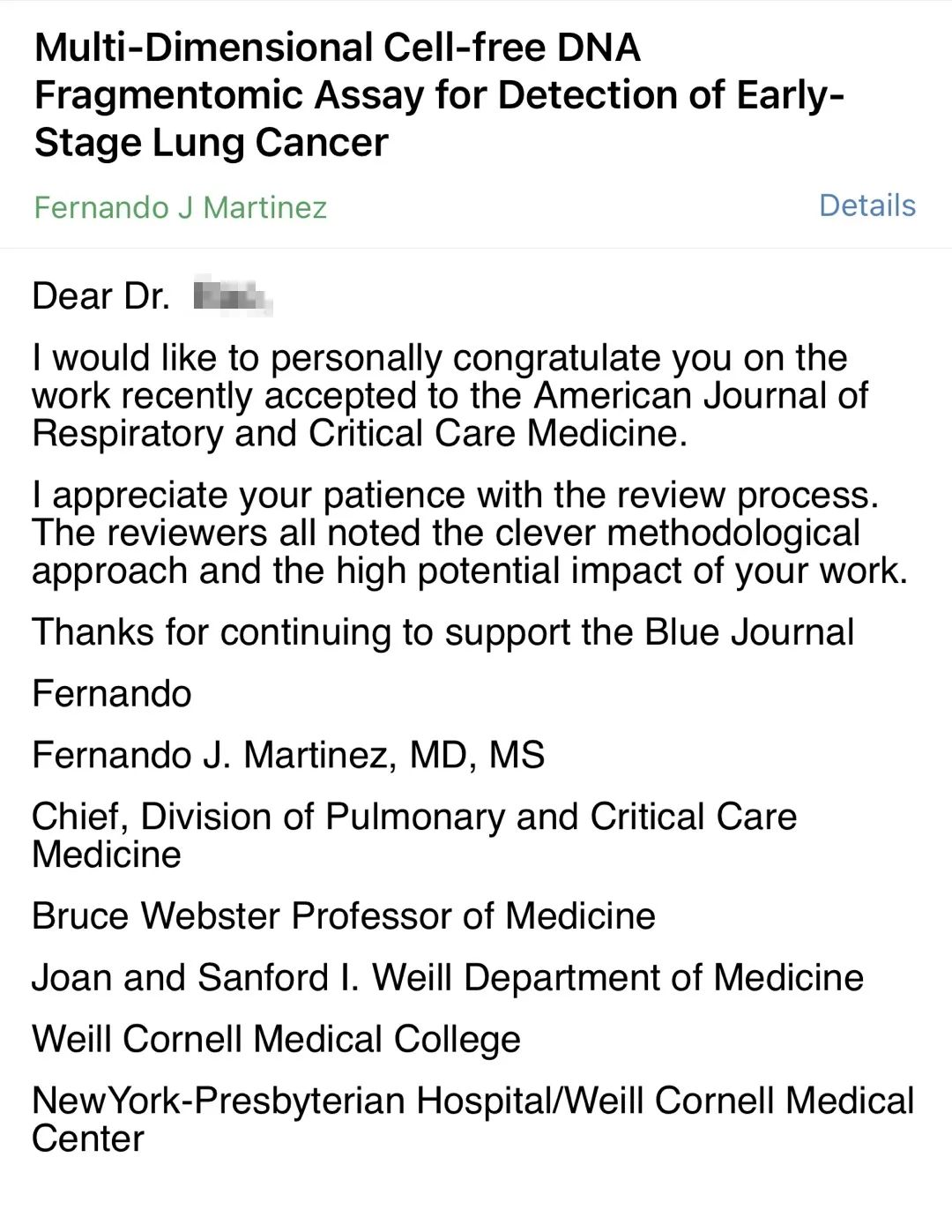The width and height of the screenshot is (952, 1232).
Task: Click the email subject title
Action: 438,94
